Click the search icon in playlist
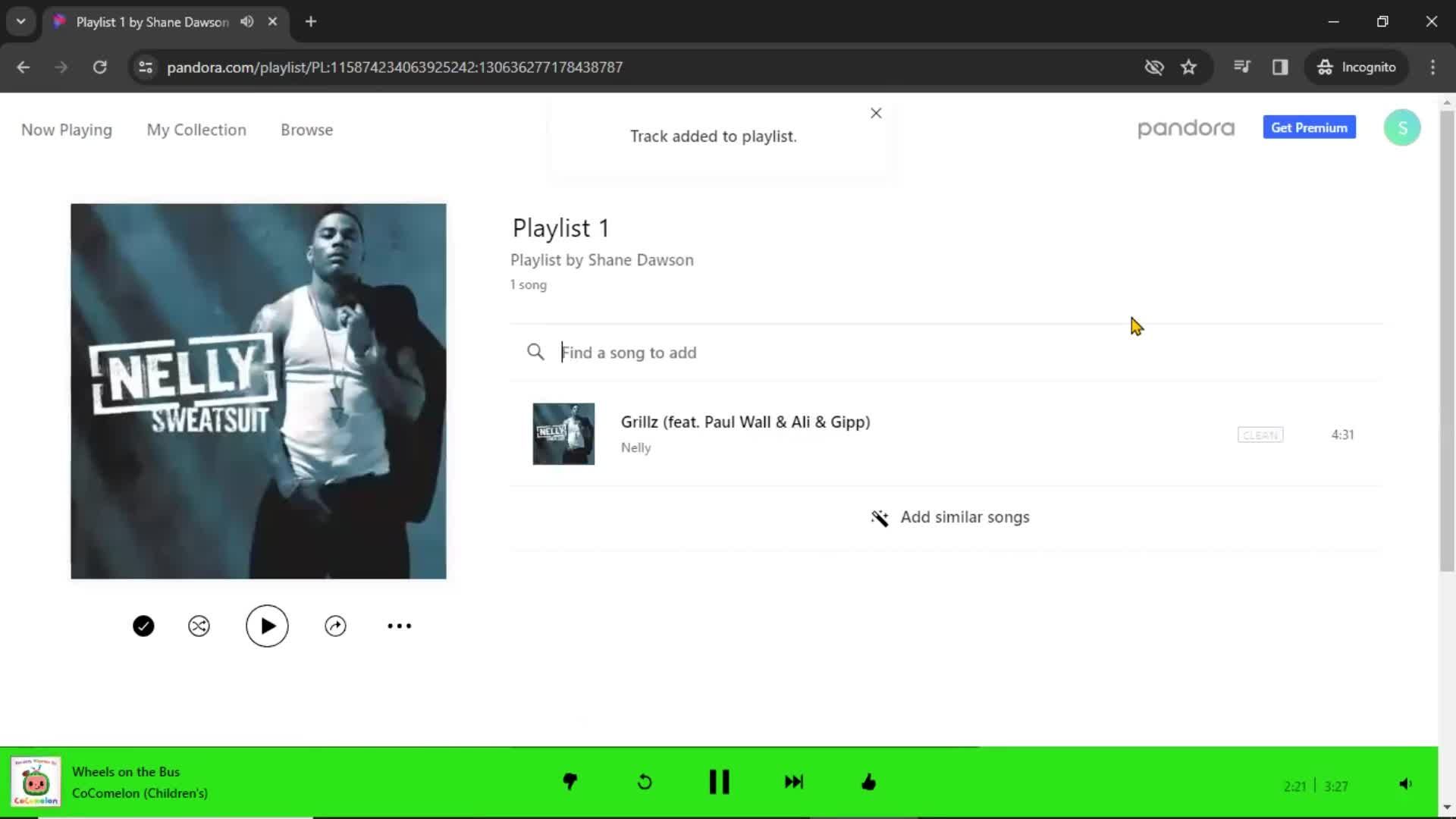1456x819 pixels. pos(535,352)
